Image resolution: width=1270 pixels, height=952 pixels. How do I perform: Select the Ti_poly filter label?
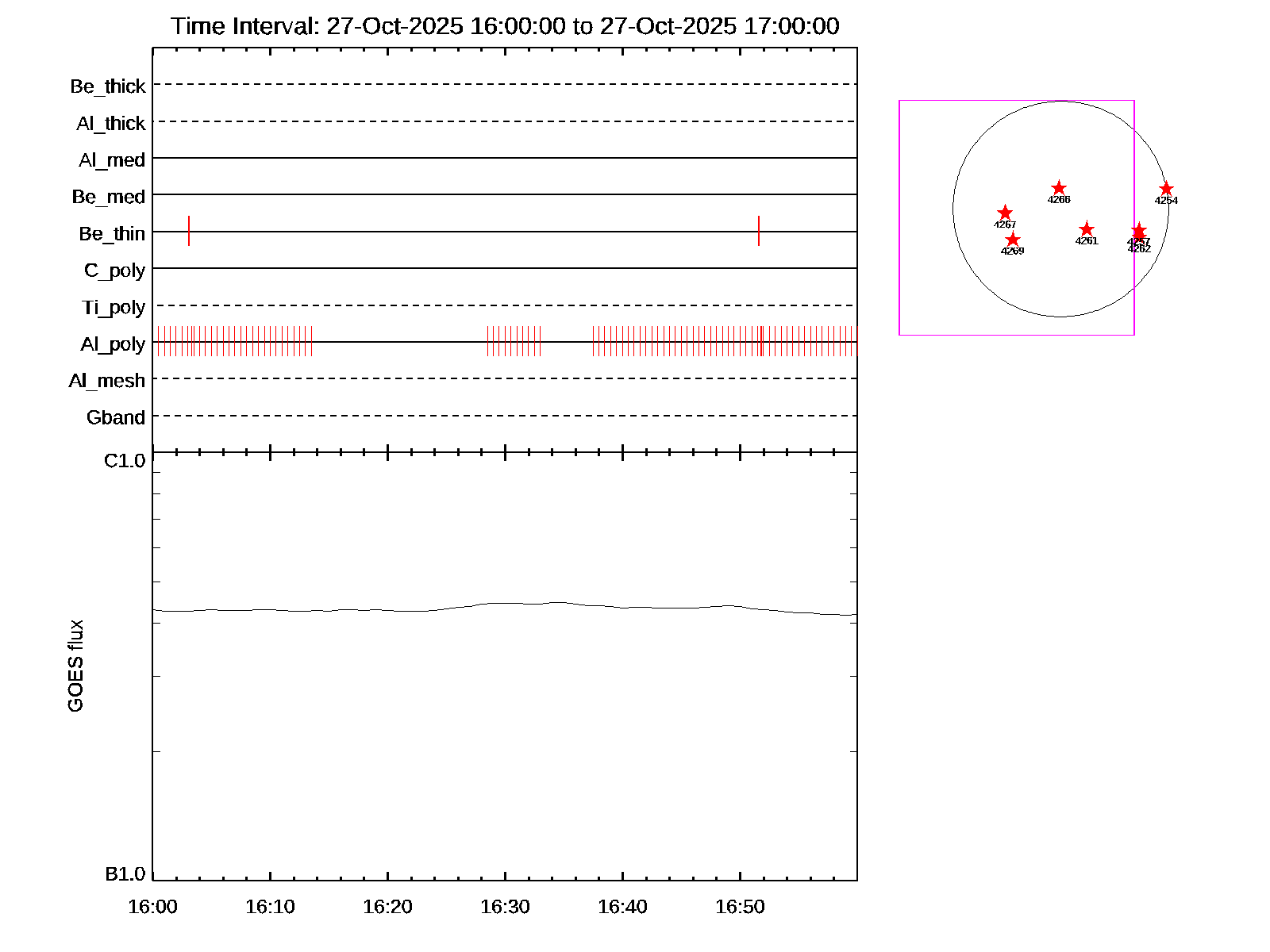114,308
